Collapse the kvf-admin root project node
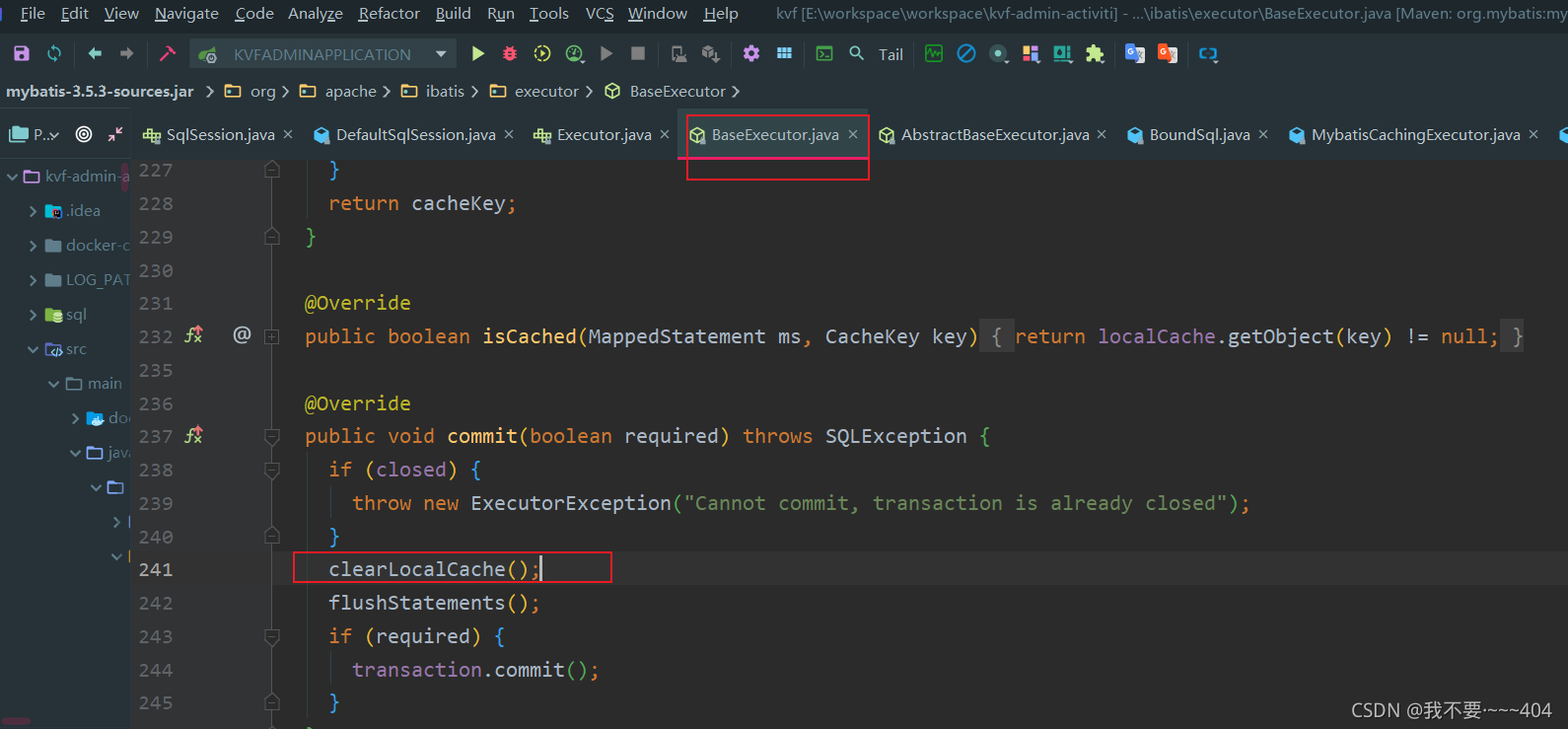1568x729 pixels. 12,177
